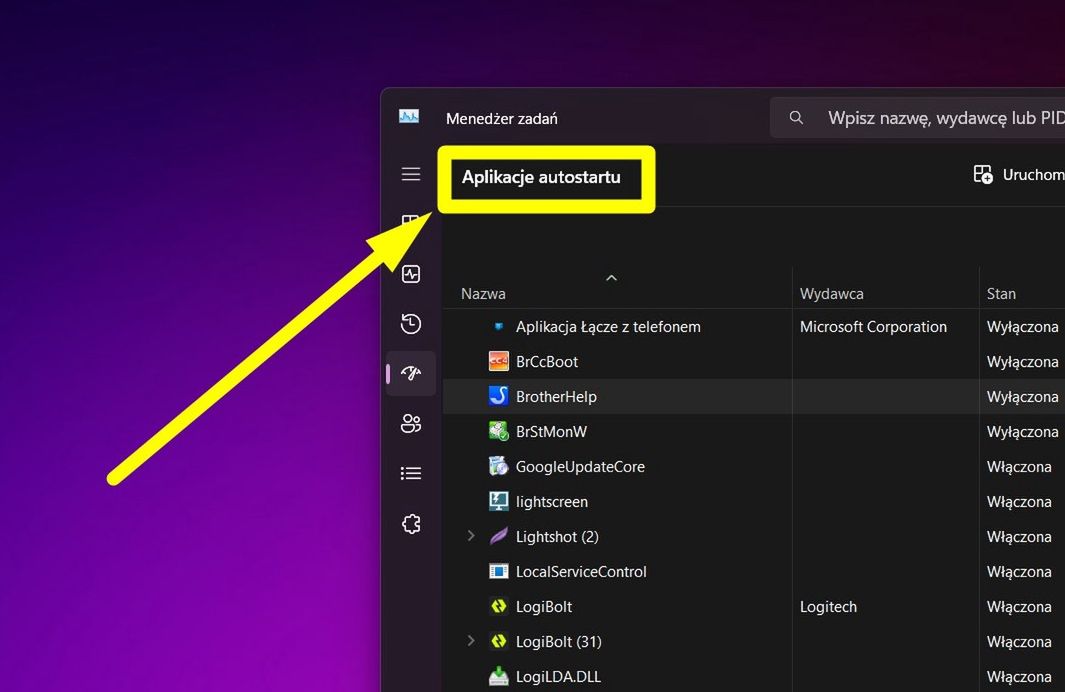Viewport: 1065px width, 692px height.
Task: Click the LocalServiceControl app icon
Action: click(499, 571)
